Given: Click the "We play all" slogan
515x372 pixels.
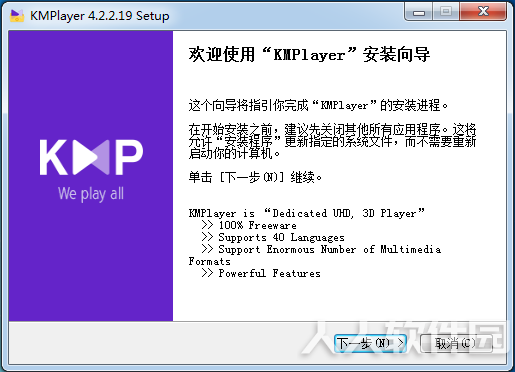Looking at the screenshot, I should point(91,194).
